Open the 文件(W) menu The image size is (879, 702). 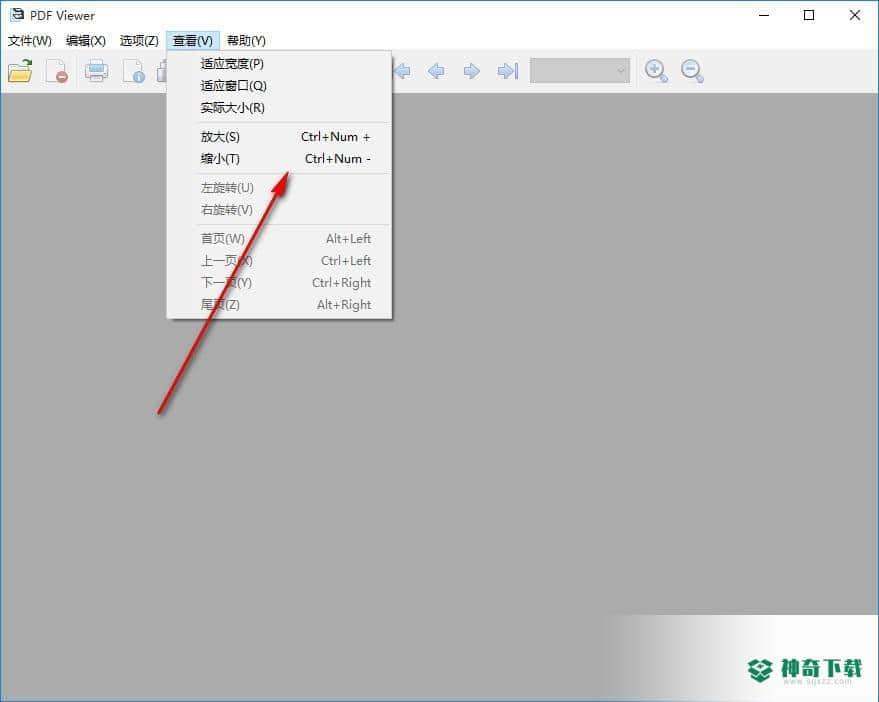(x=30, y=40)
